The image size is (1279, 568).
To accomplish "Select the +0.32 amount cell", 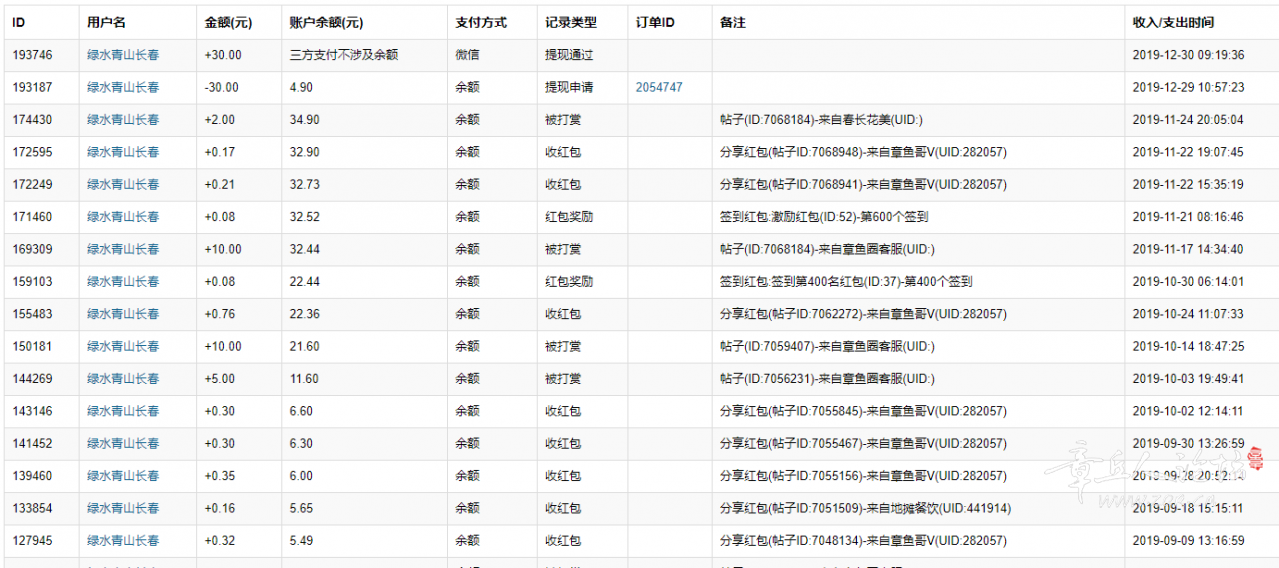I will 220,540.
